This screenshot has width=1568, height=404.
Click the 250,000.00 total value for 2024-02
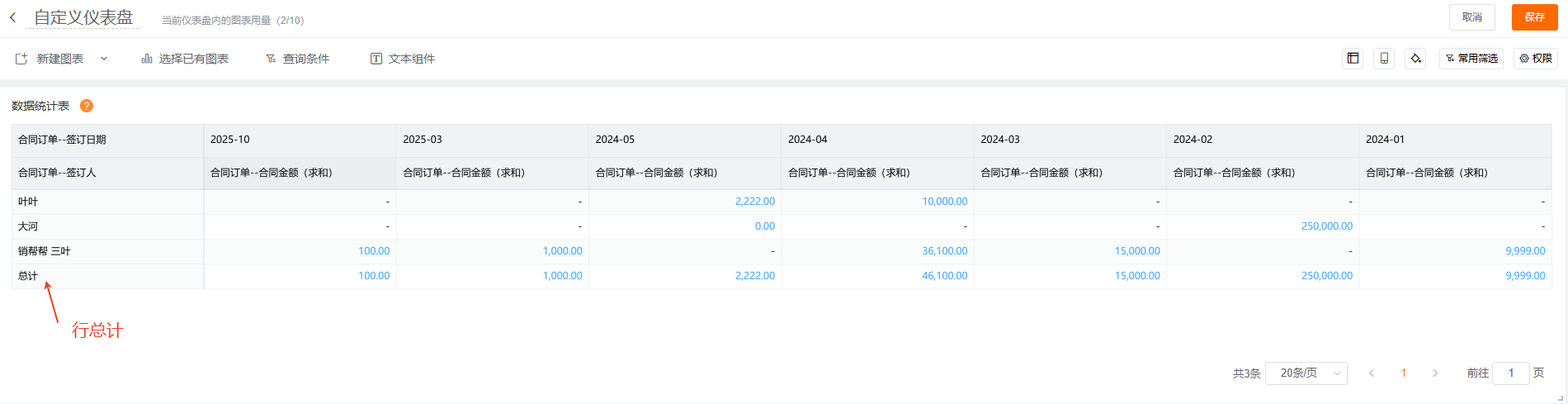point(1326,276)
